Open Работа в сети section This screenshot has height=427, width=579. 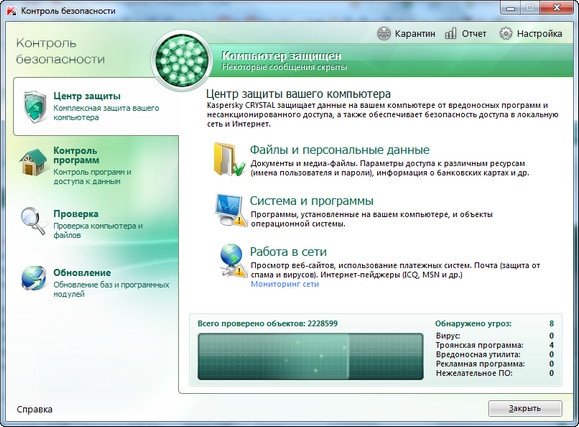click(x=288, y=252)
